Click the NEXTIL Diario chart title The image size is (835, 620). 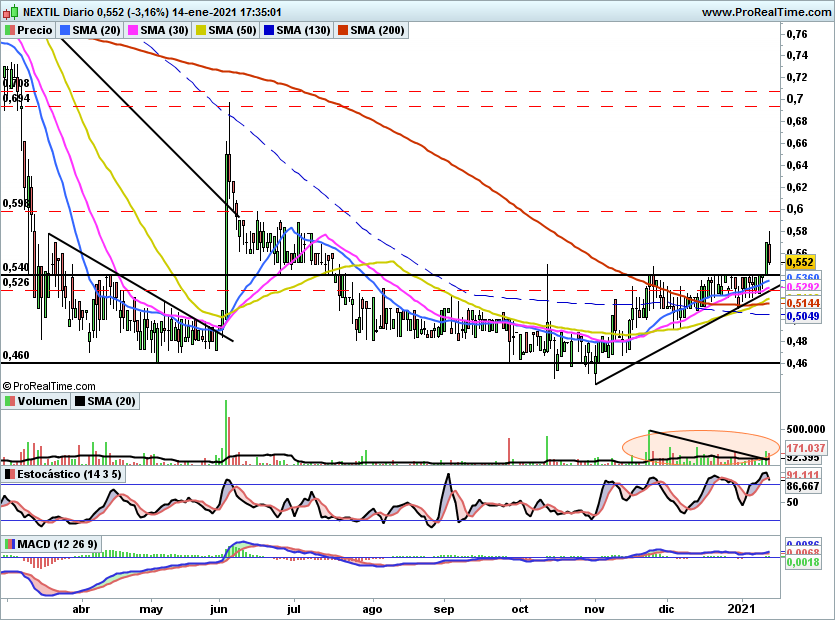click(x=59, y=12)
